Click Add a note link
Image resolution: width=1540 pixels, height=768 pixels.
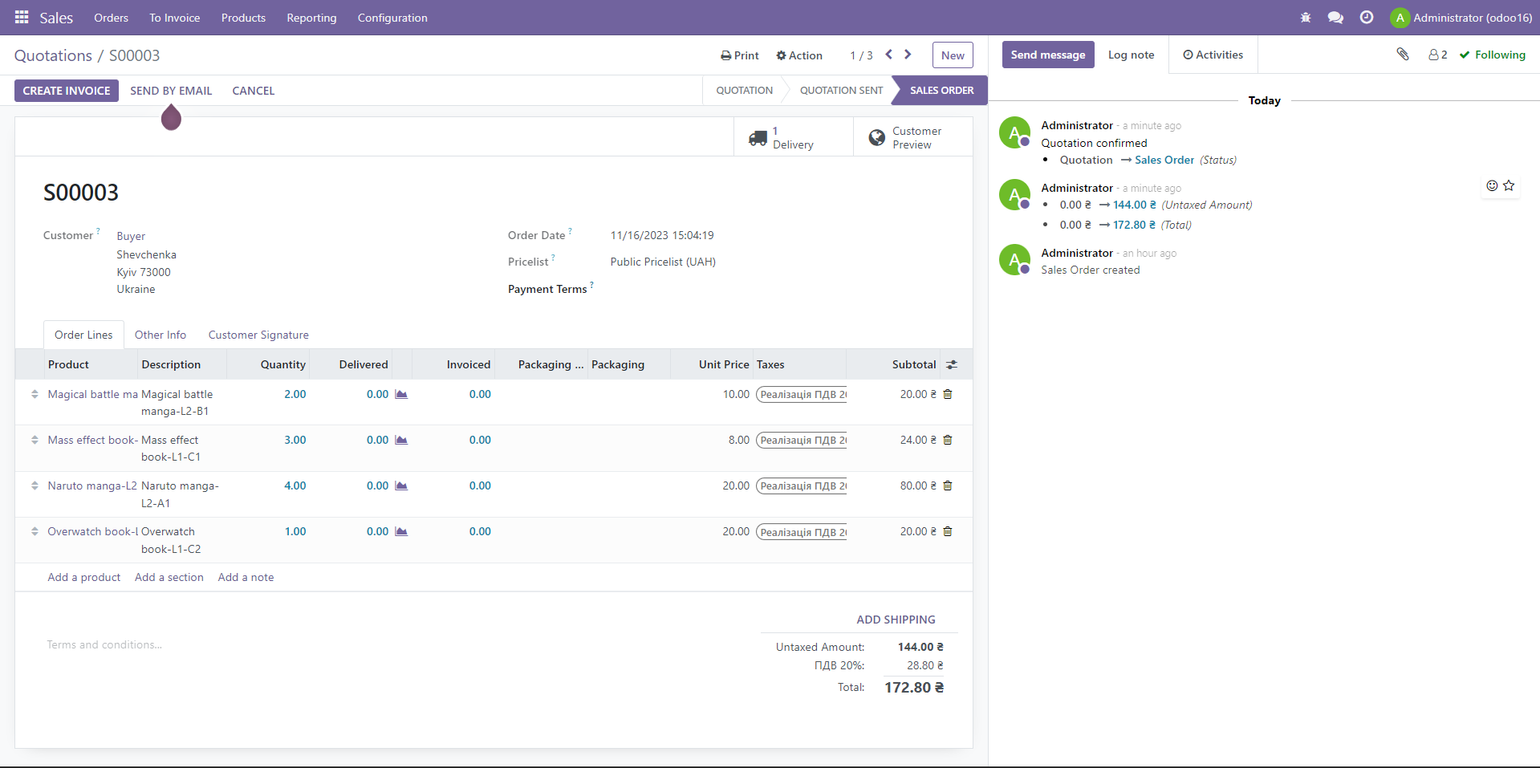246,578
